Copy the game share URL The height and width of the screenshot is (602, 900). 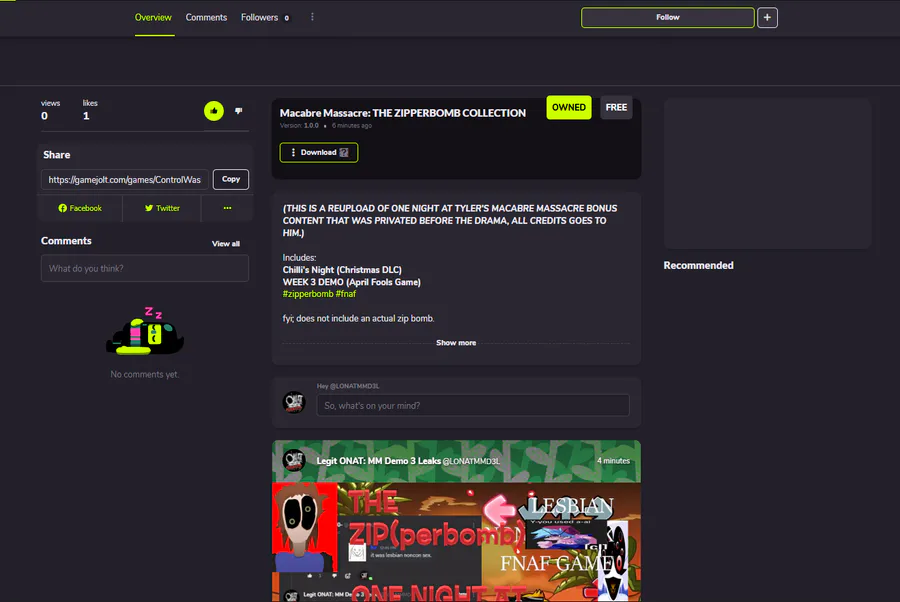point(231,179)
